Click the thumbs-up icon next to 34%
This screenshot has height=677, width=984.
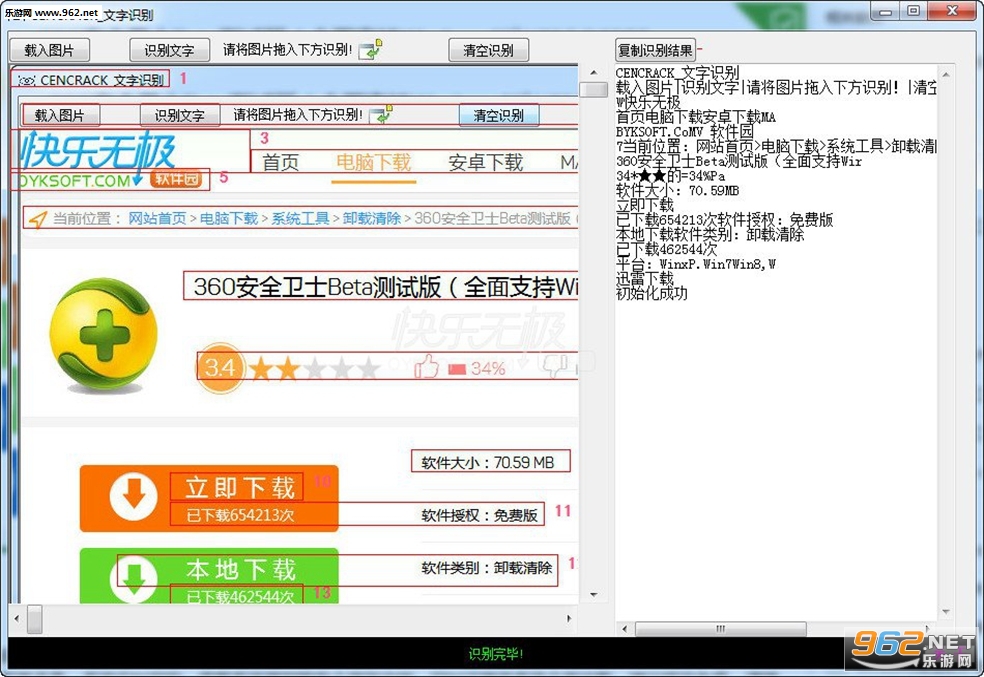point(427,366)
